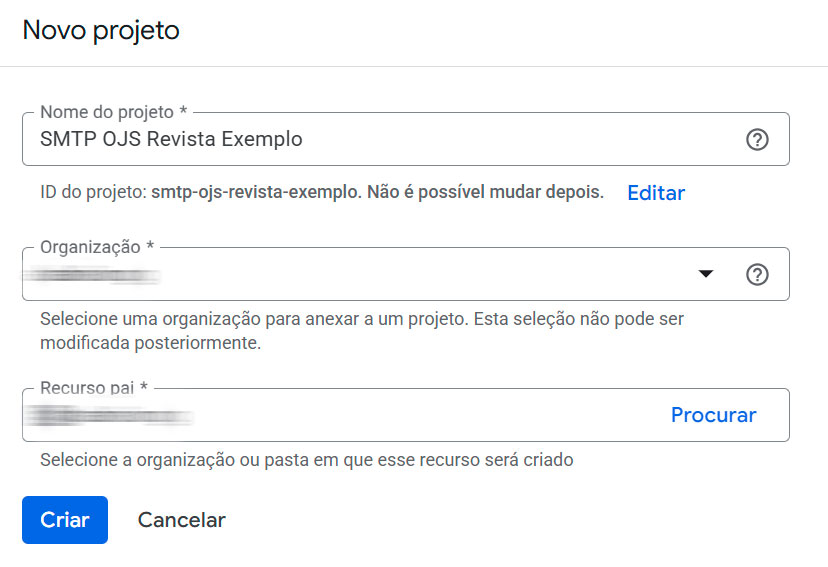The height and width of the screenshot is (567, 828).
Task: Open the help icon in Organização field
Action: point(757,275)
